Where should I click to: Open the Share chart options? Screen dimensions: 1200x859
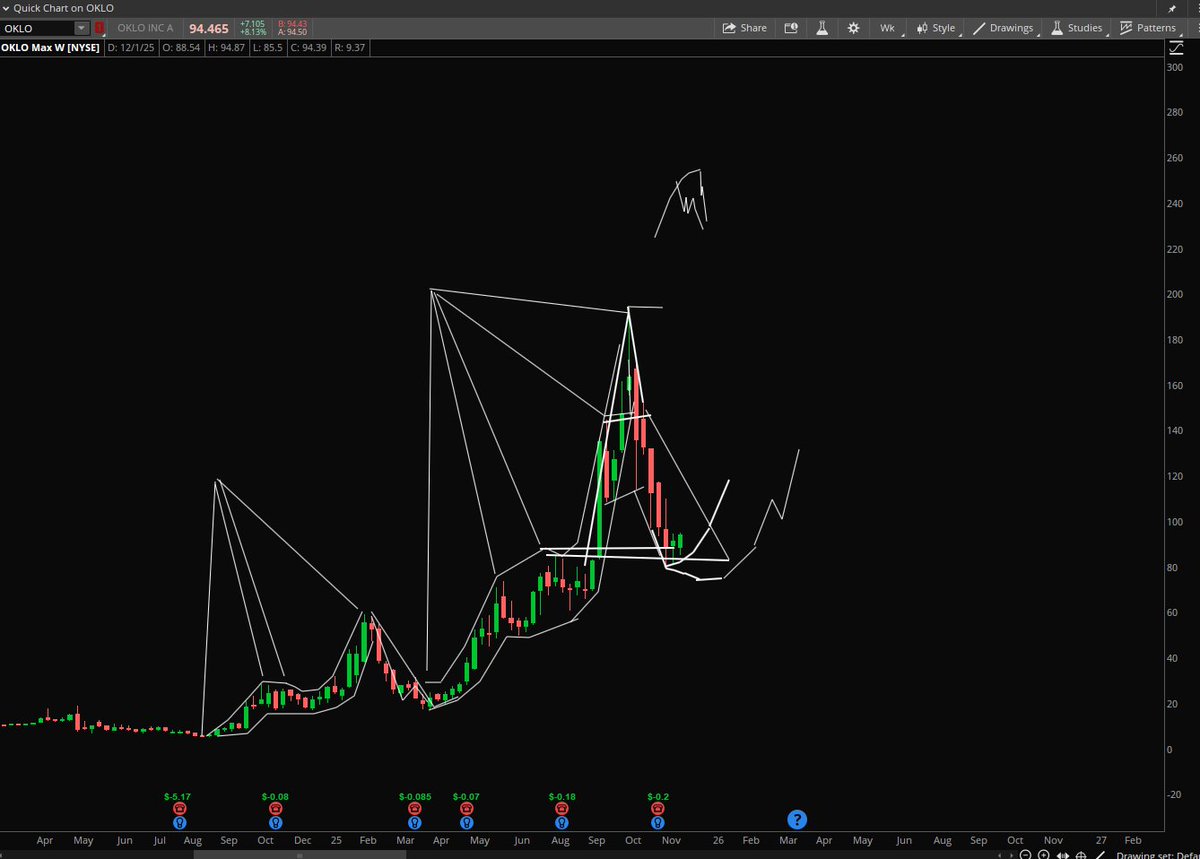745,27
